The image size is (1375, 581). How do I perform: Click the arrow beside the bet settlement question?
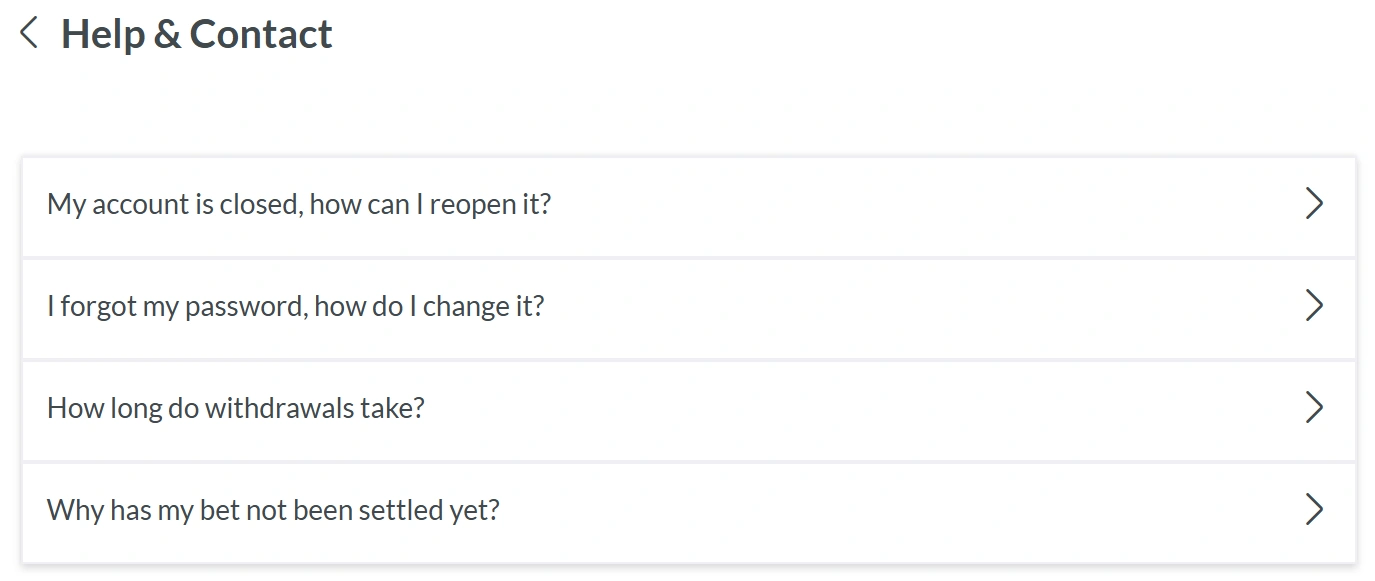click(x=1314, y=509)
